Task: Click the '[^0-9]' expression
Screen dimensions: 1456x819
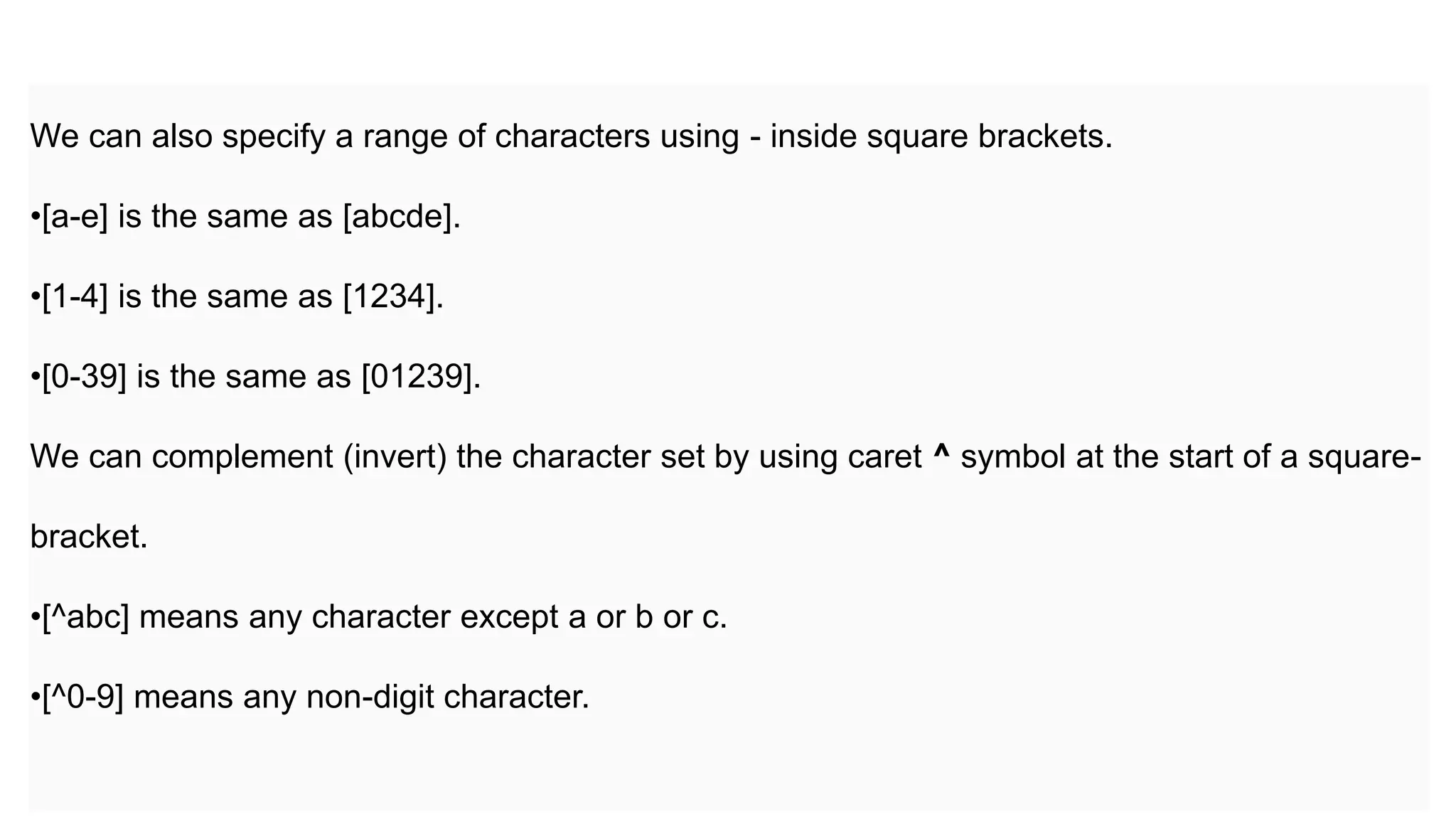Action: tap(83, 697)
